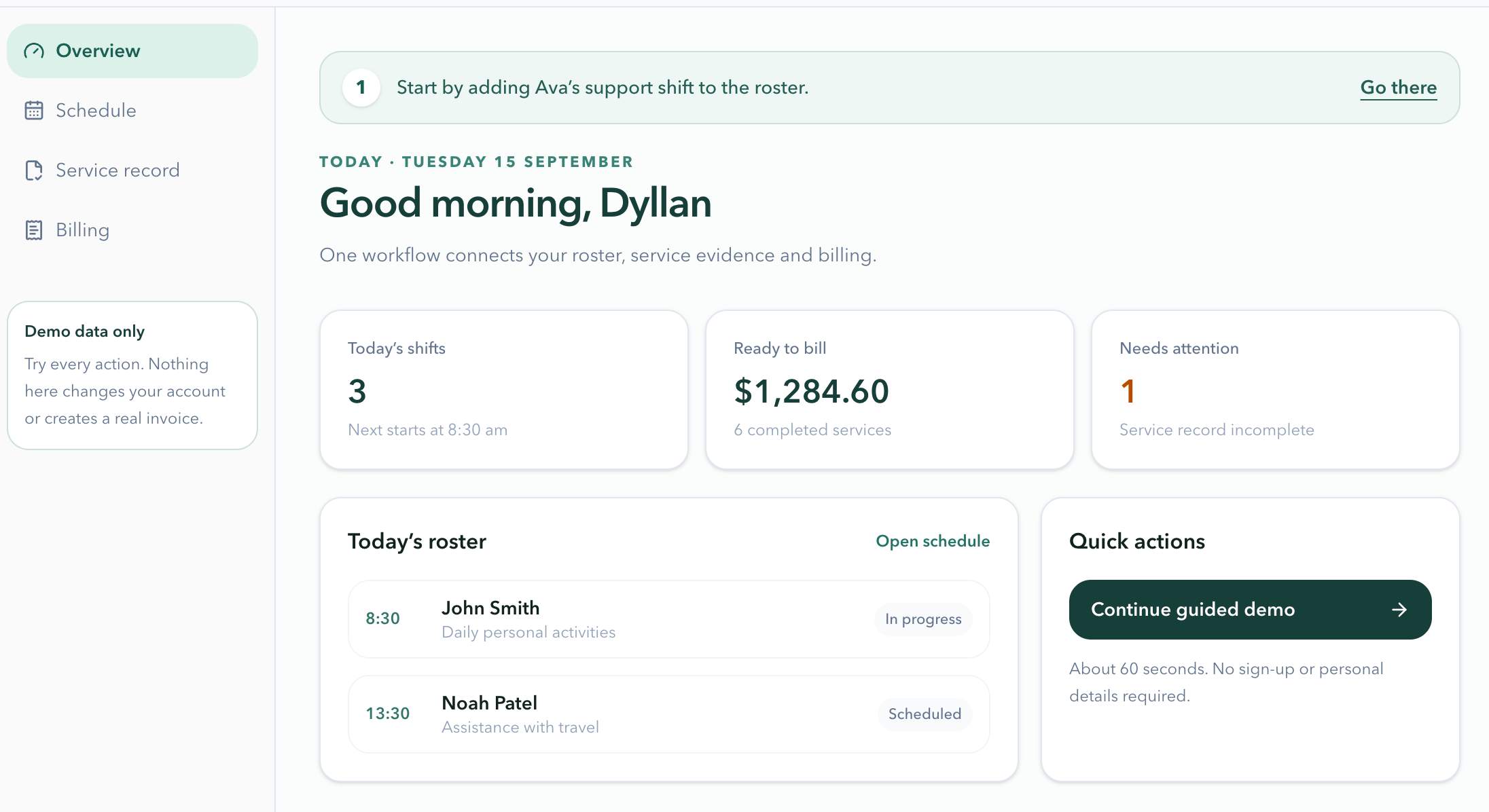Click Next starts at 8:30 am

point(428,430)
